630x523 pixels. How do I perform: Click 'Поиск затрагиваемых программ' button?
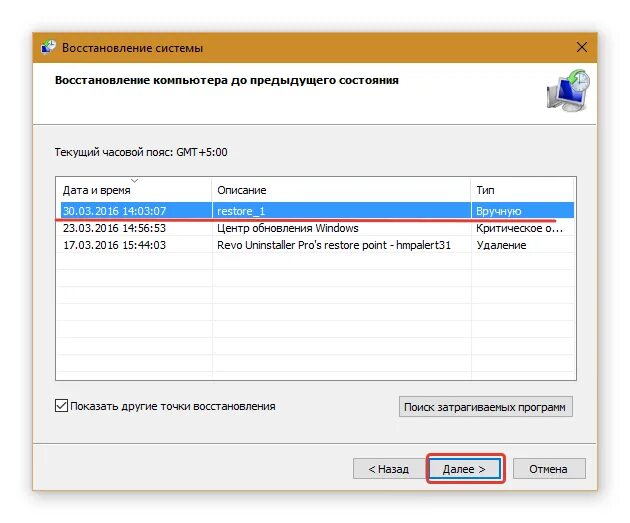[485, 407]
